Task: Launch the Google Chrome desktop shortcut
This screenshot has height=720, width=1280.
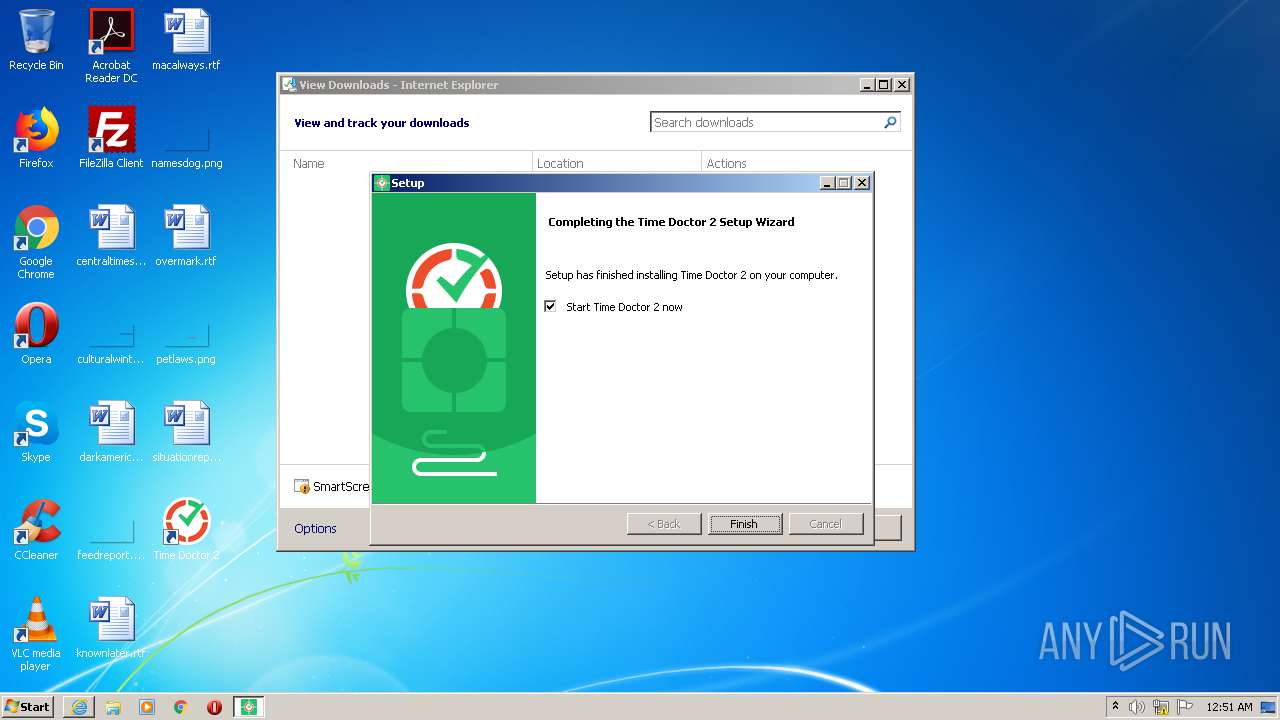Action: click(x=36, y=242)
